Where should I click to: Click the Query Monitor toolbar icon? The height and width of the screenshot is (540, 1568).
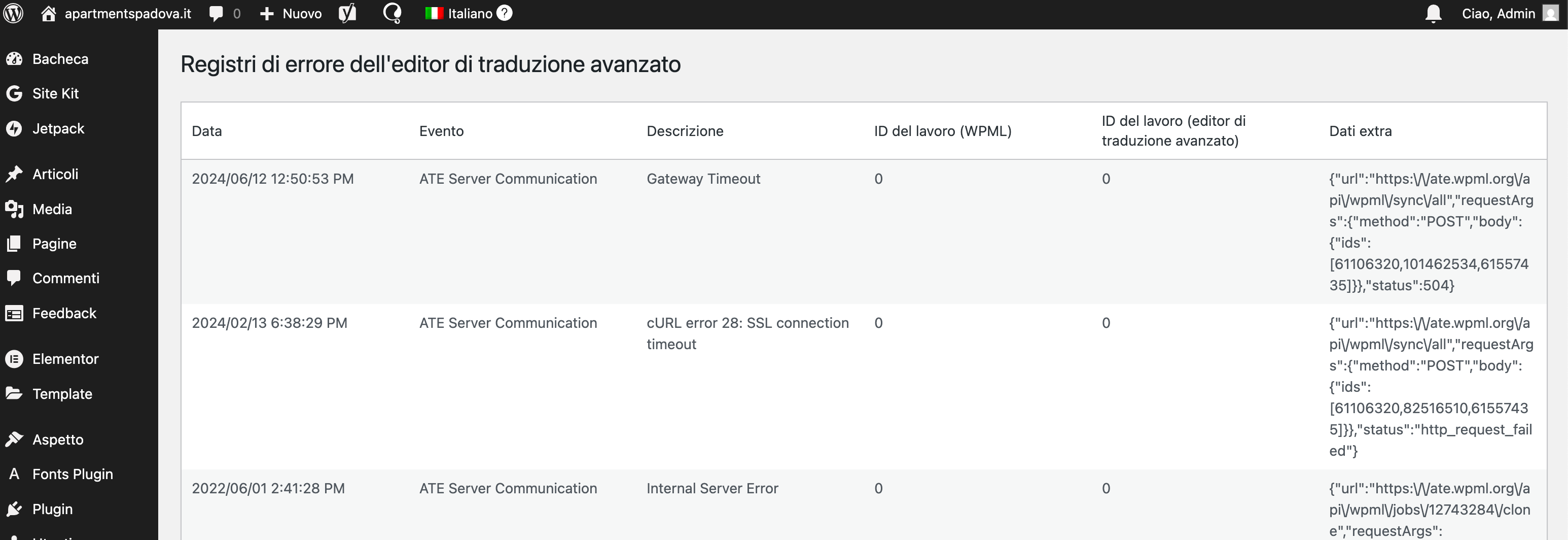(393, 13)
